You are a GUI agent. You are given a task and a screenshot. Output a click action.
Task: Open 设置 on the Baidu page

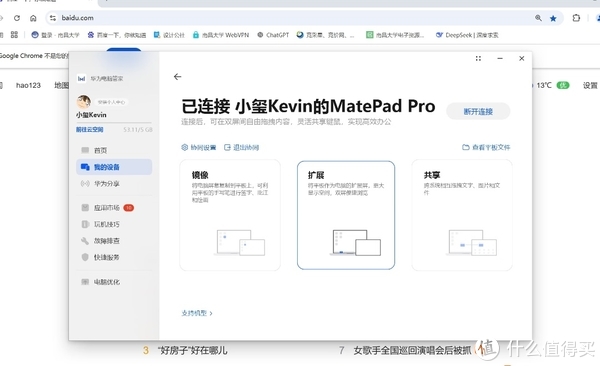coord(590,85)
